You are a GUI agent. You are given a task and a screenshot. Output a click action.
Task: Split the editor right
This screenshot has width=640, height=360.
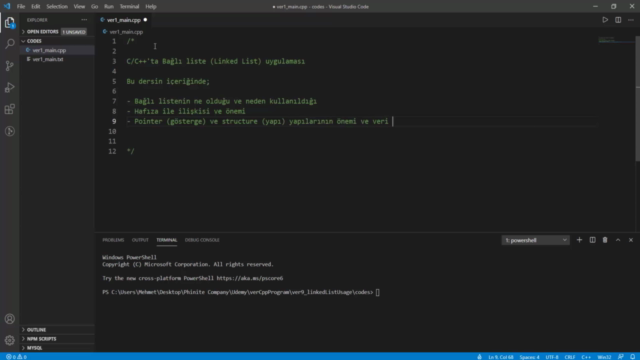(x=618, y=20)
